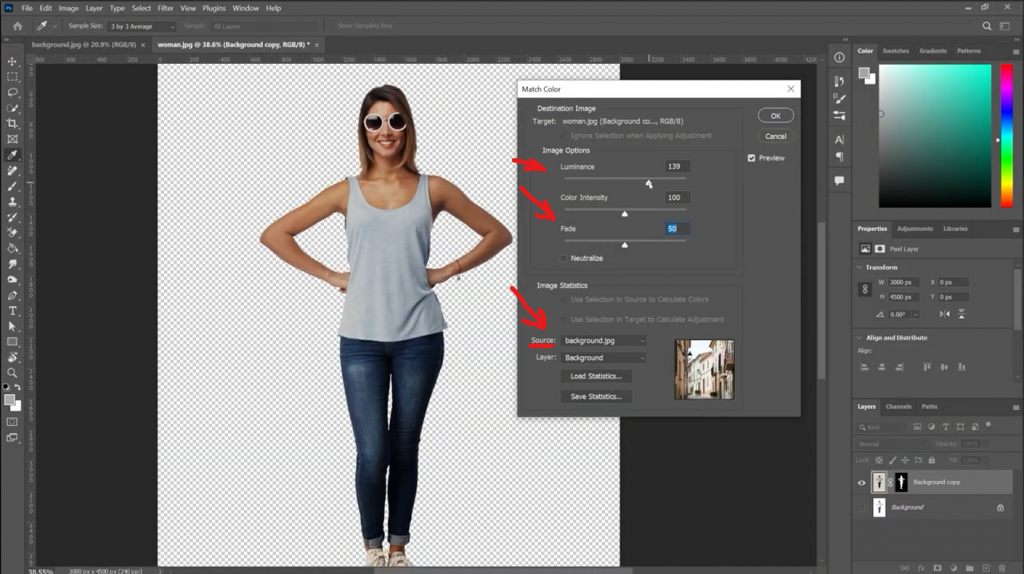Select the Zoom tool
This screenshot has width=1024, height=574.
(x=12, y=373)
